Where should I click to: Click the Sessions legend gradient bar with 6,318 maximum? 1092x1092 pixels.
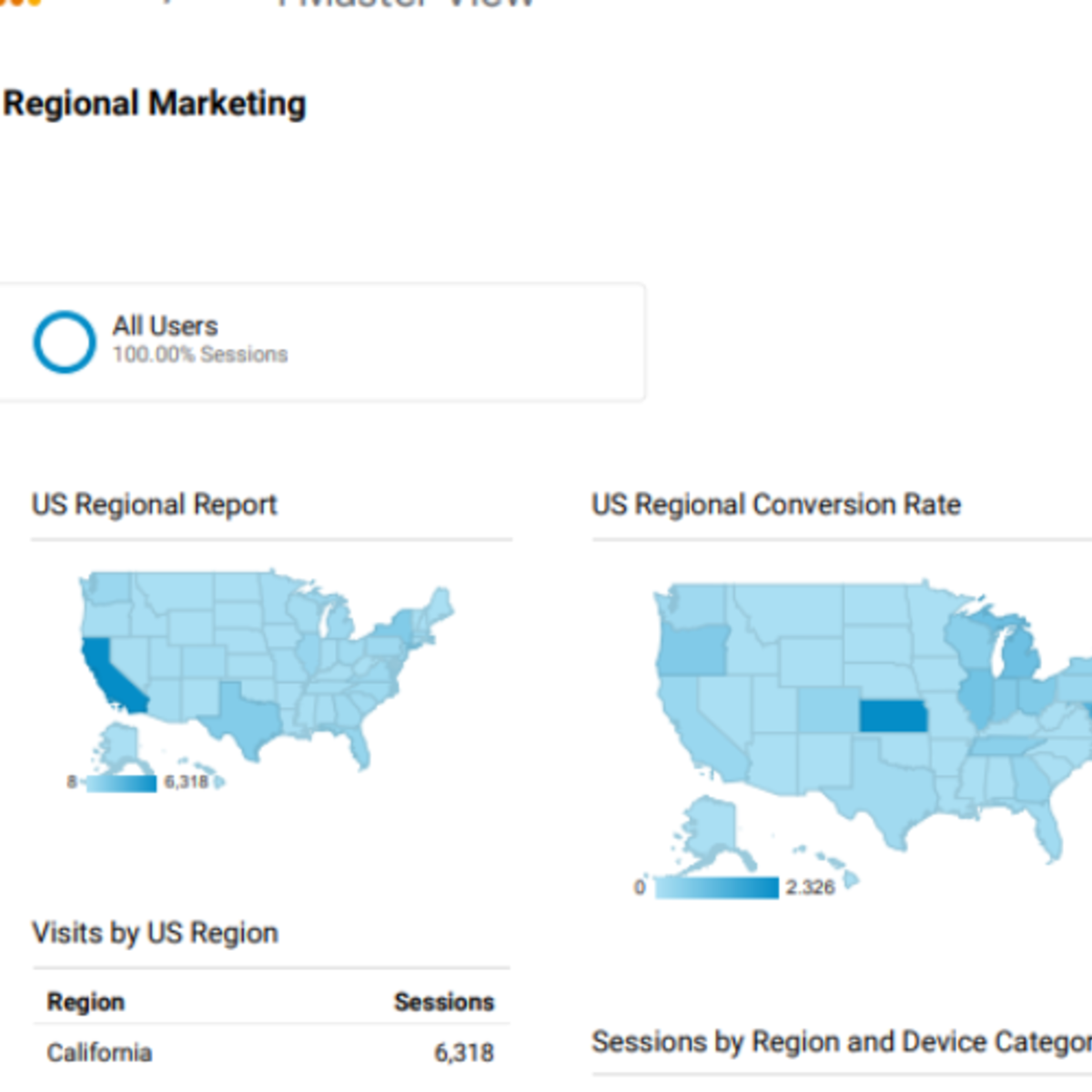point(121,783)
